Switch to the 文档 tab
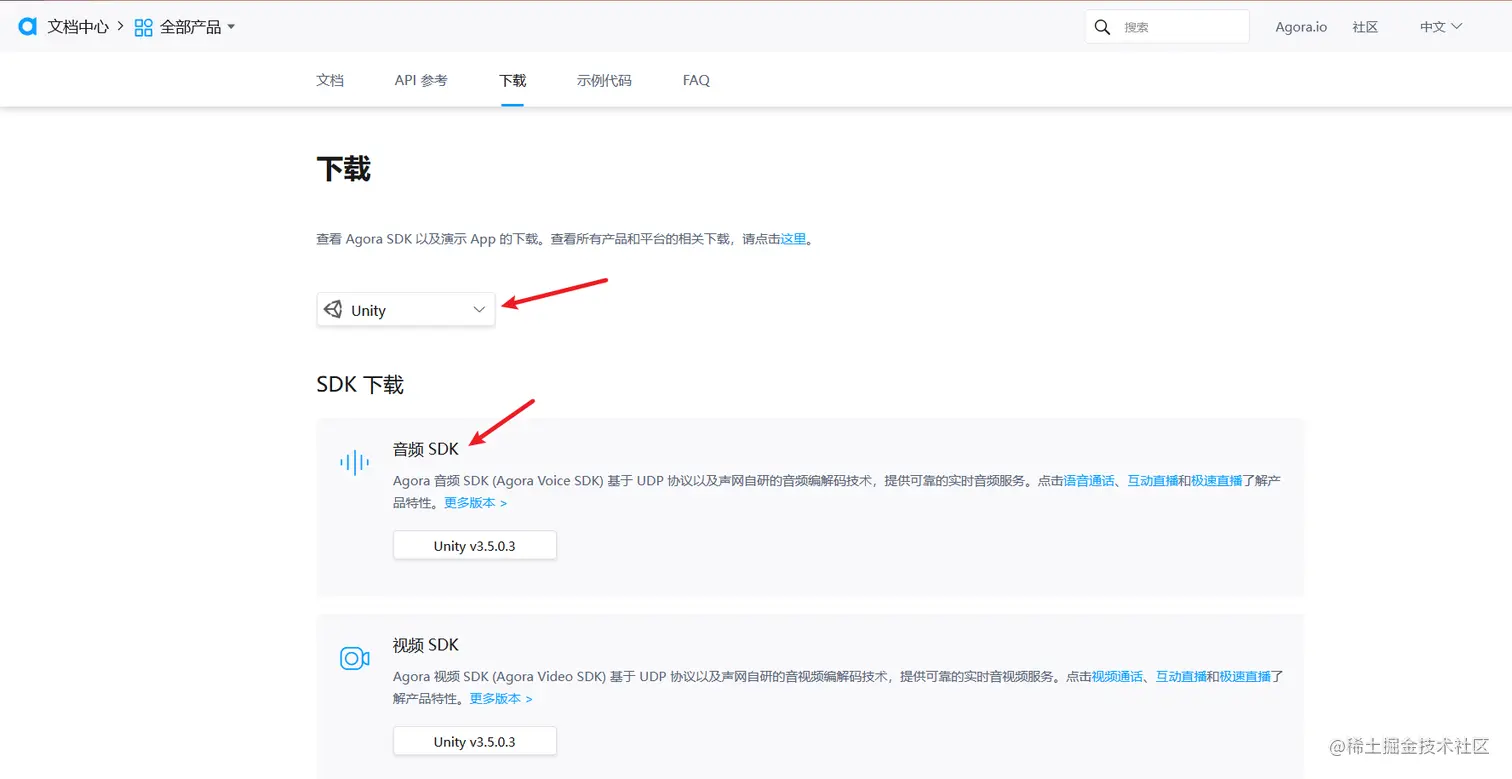The height and width of the screenshot is (779, 1512). pyautogui.click(x=330, y=80)
